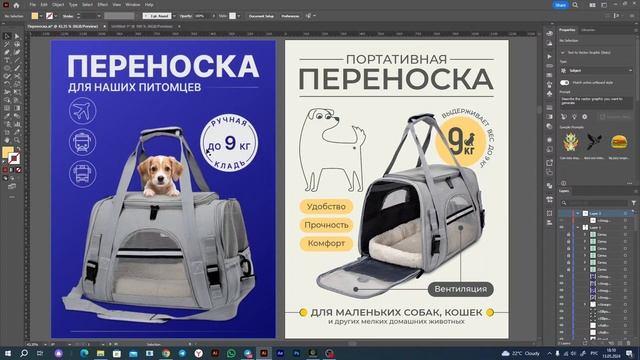
Task: Open the Effect menu
Action: tap(102, 5)
